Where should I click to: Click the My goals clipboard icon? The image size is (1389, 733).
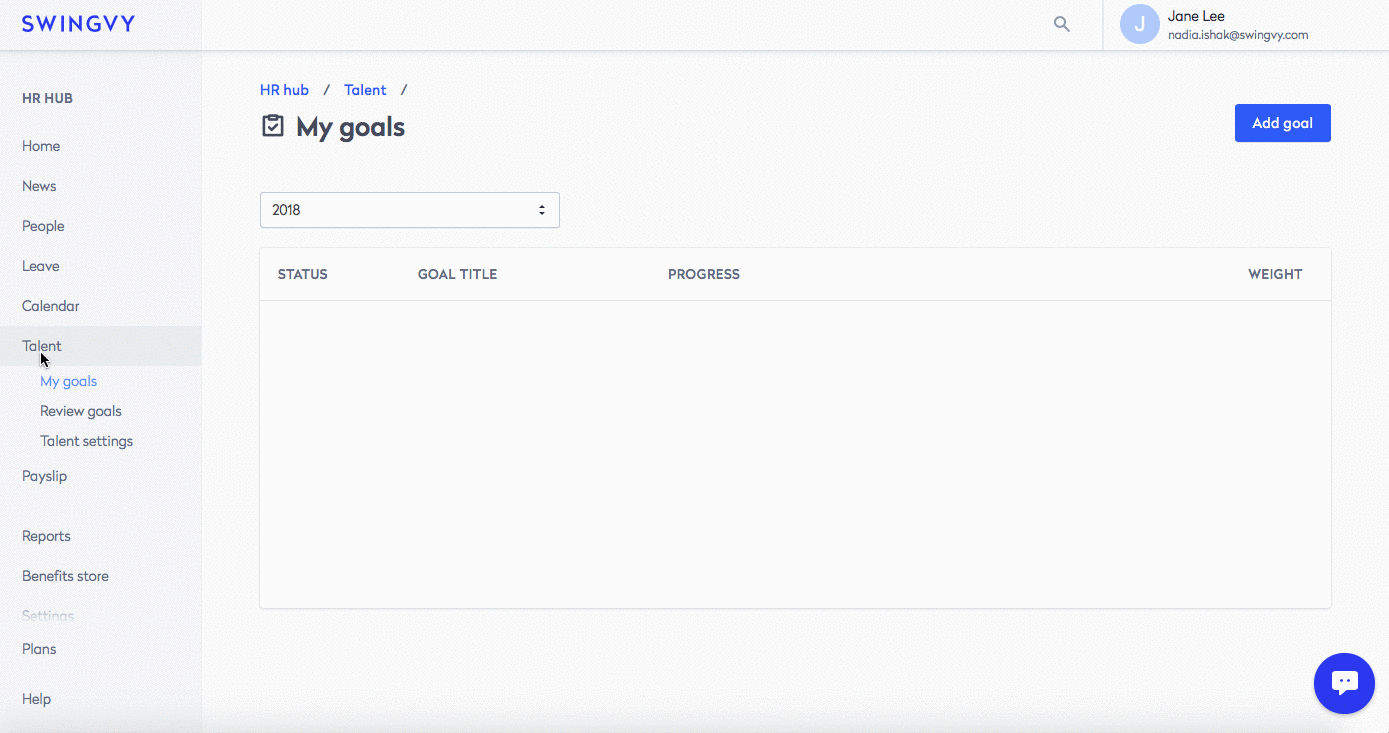tap(272, 126)
